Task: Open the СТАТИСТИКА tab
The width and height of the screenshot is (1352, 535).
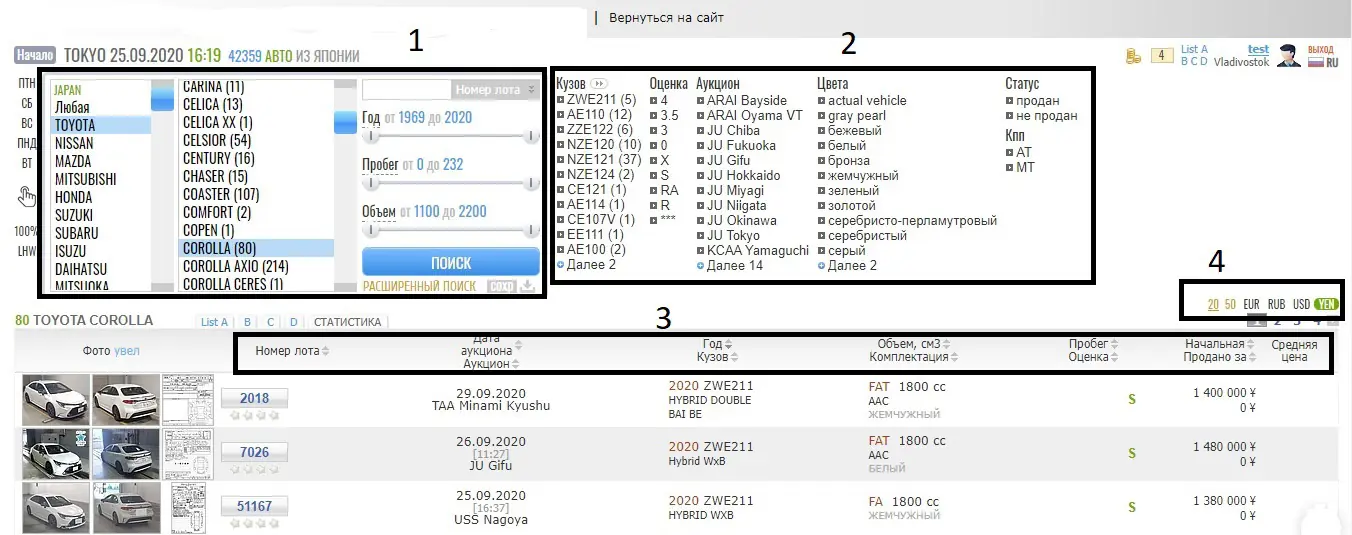Action: pyautogui.click(x=347, y=322)
